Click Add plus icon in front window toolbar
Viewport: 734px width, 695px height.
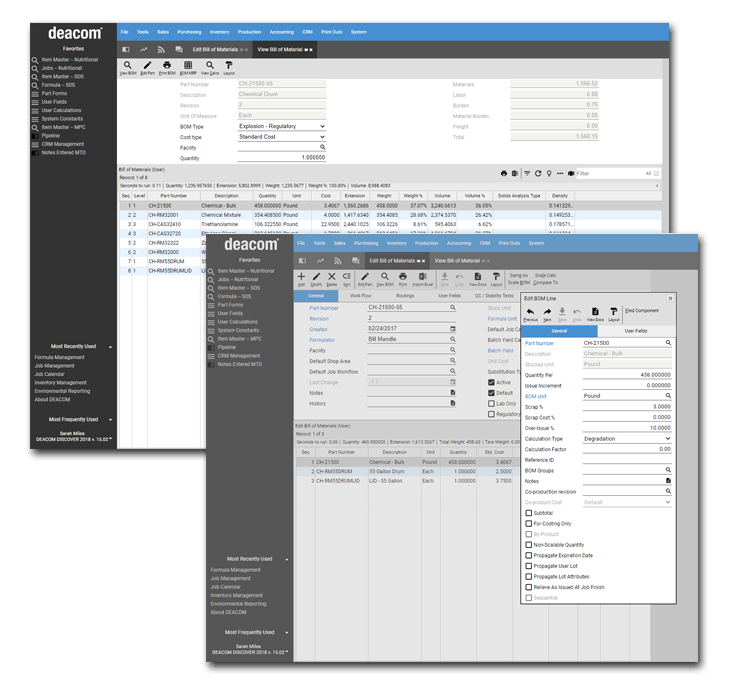click(301, 278)
